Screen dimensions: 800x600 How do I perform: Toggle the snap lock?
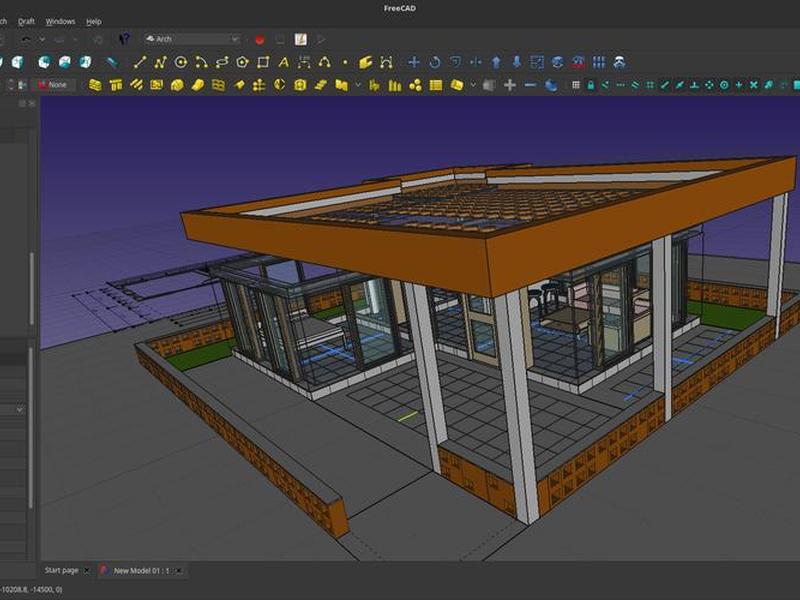[x=591, y=85]
